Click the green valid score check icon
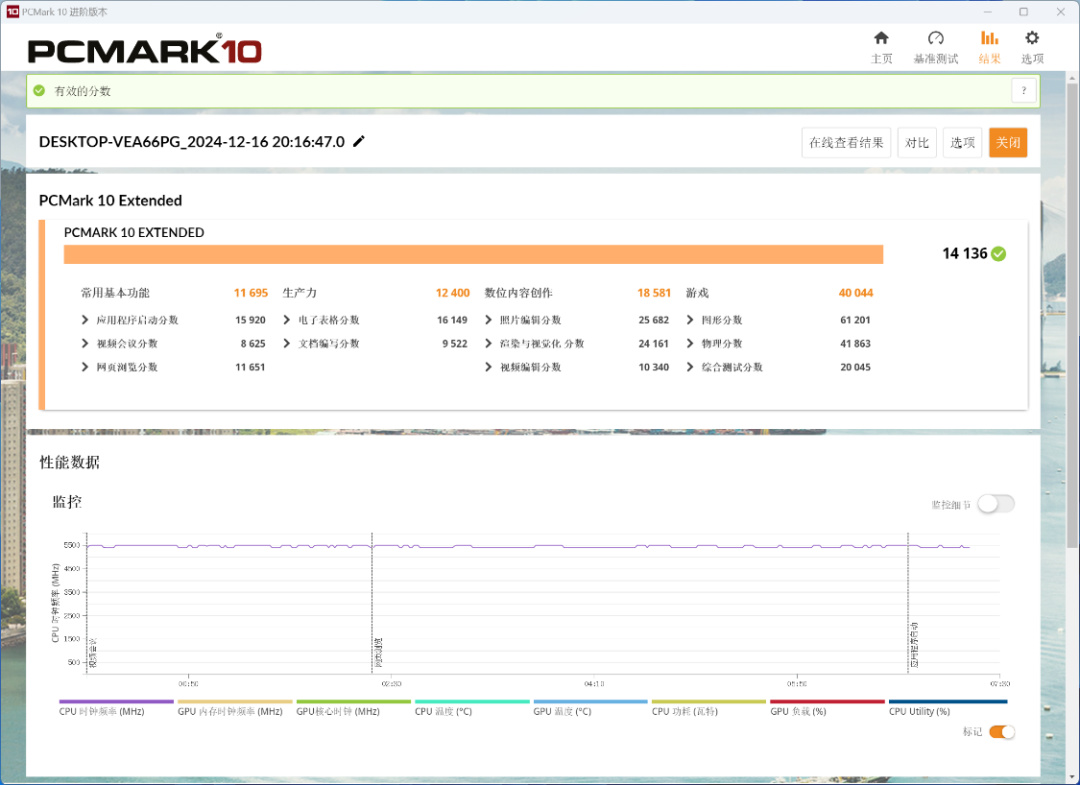 click(x=39, y=90)
